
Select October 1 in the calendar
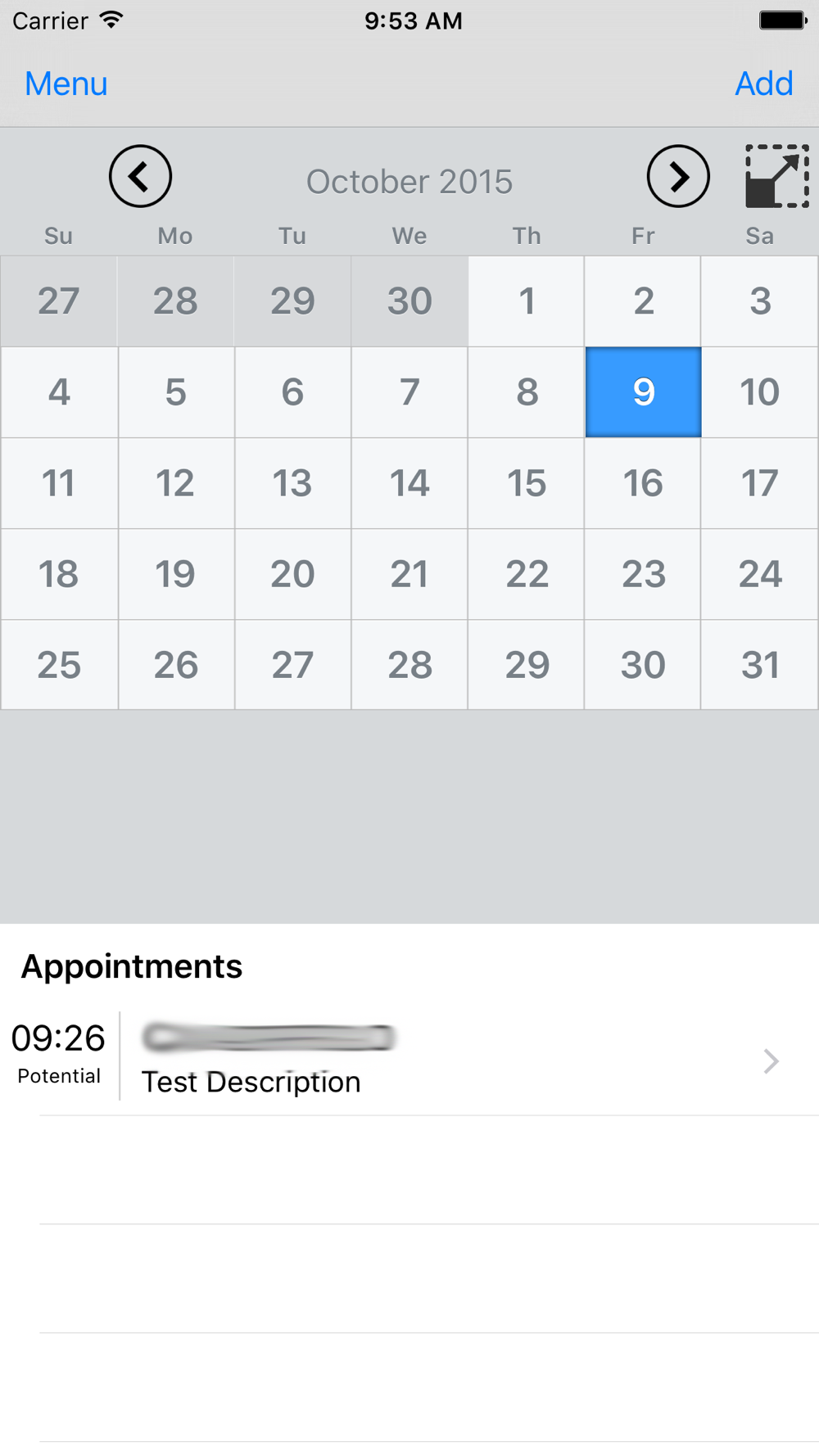tap(527, 301)
